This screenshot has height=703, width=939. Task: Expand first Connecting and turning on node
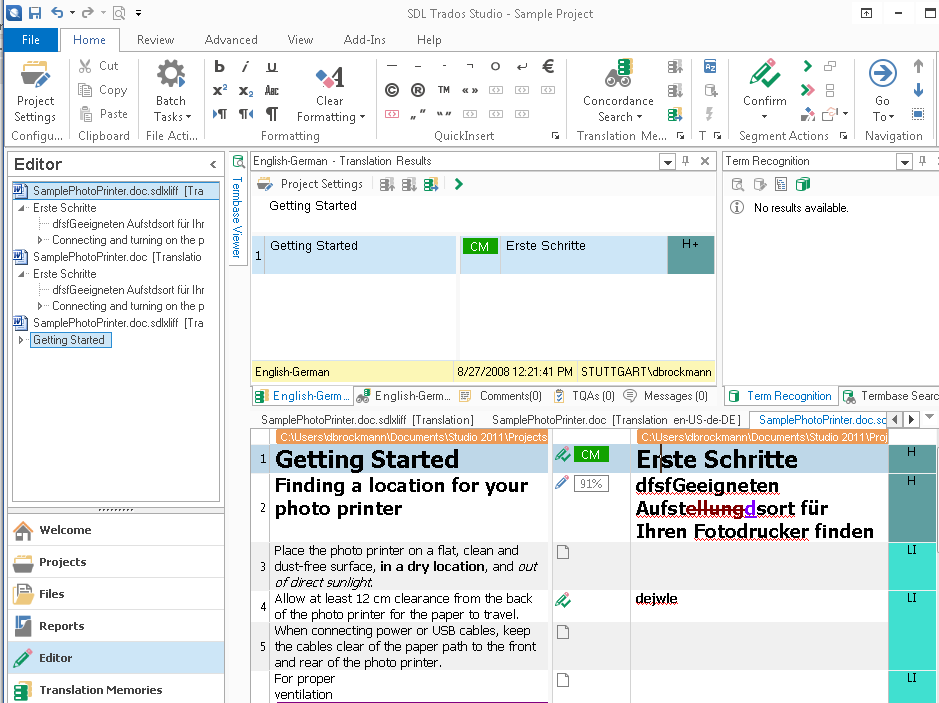[40, 240]
